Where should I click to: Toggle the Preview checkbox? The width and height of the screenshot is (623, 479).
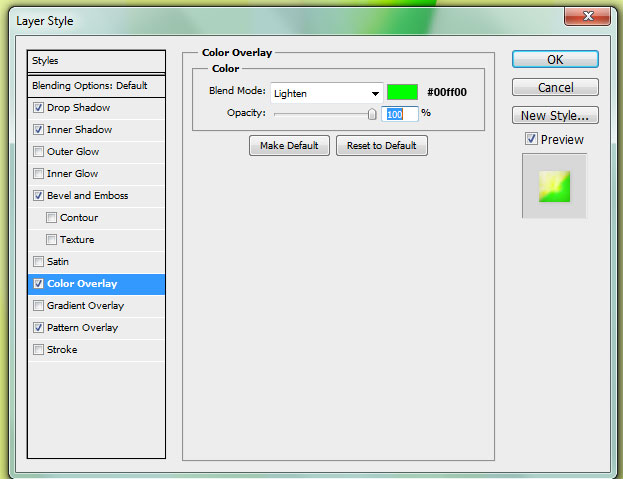click(x=531, y=140)
